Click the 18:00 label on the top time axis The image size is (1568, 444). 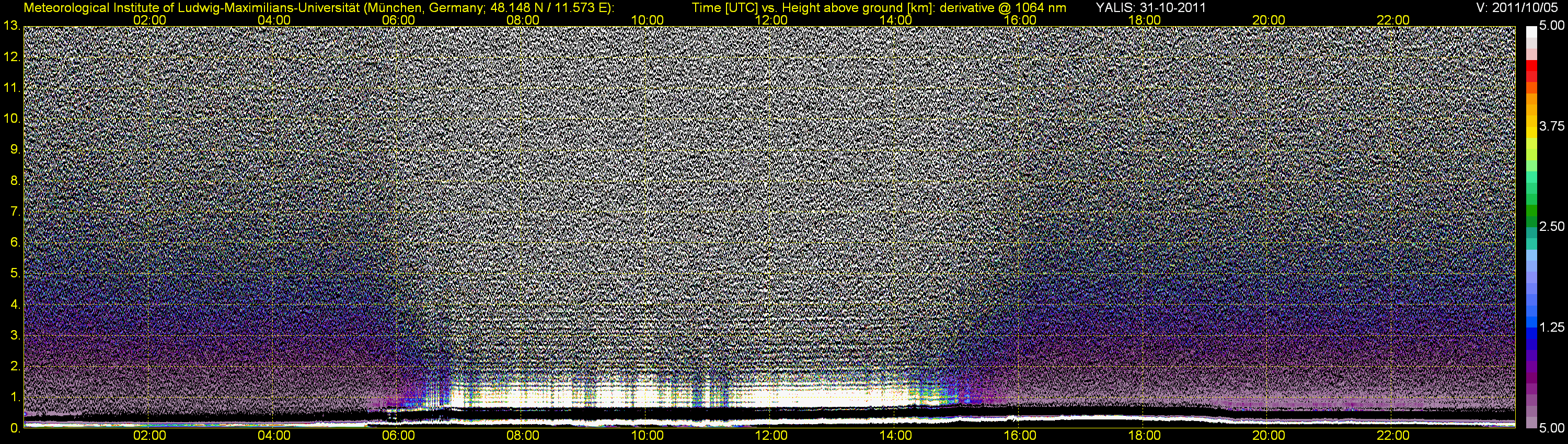1144,20
